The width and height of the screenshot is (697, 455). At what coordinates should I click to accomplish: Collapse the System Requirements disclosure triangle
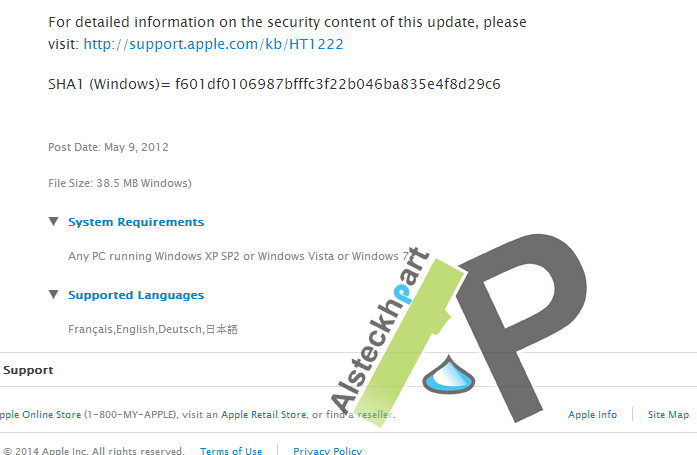(x=54, y=221)
